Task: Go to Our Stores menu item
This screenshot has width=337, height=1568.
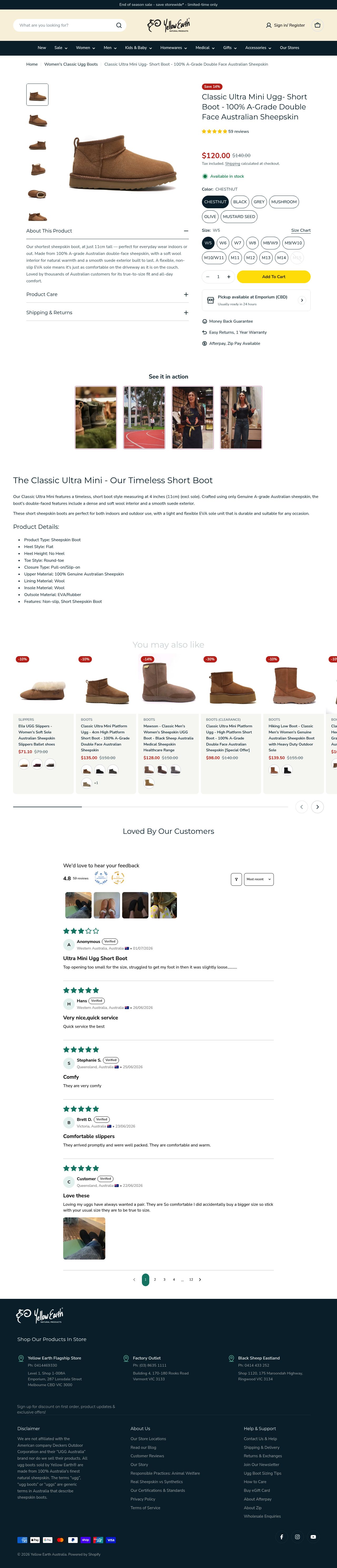Action: pos(290,47)
